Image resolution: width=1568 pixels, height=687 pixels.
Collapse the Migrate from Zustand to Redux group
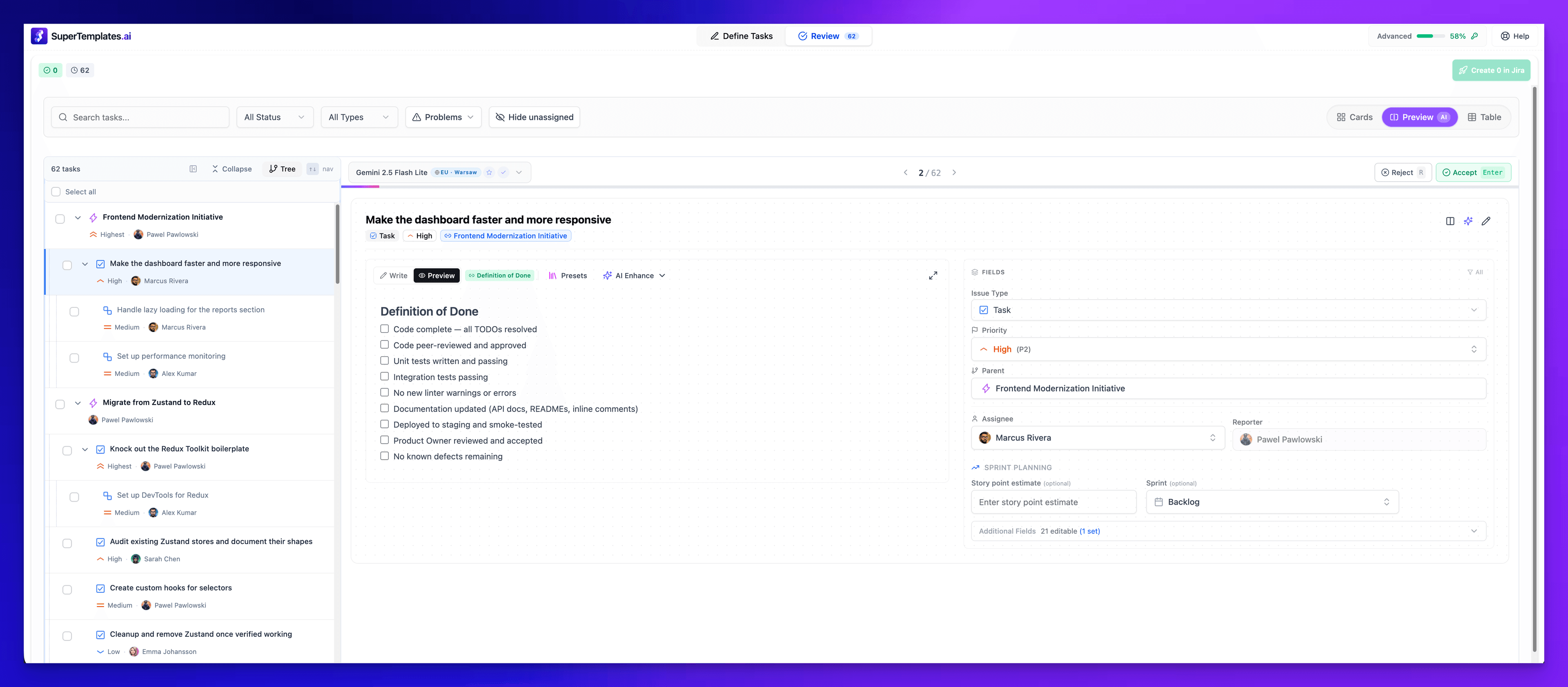(78, 403)
